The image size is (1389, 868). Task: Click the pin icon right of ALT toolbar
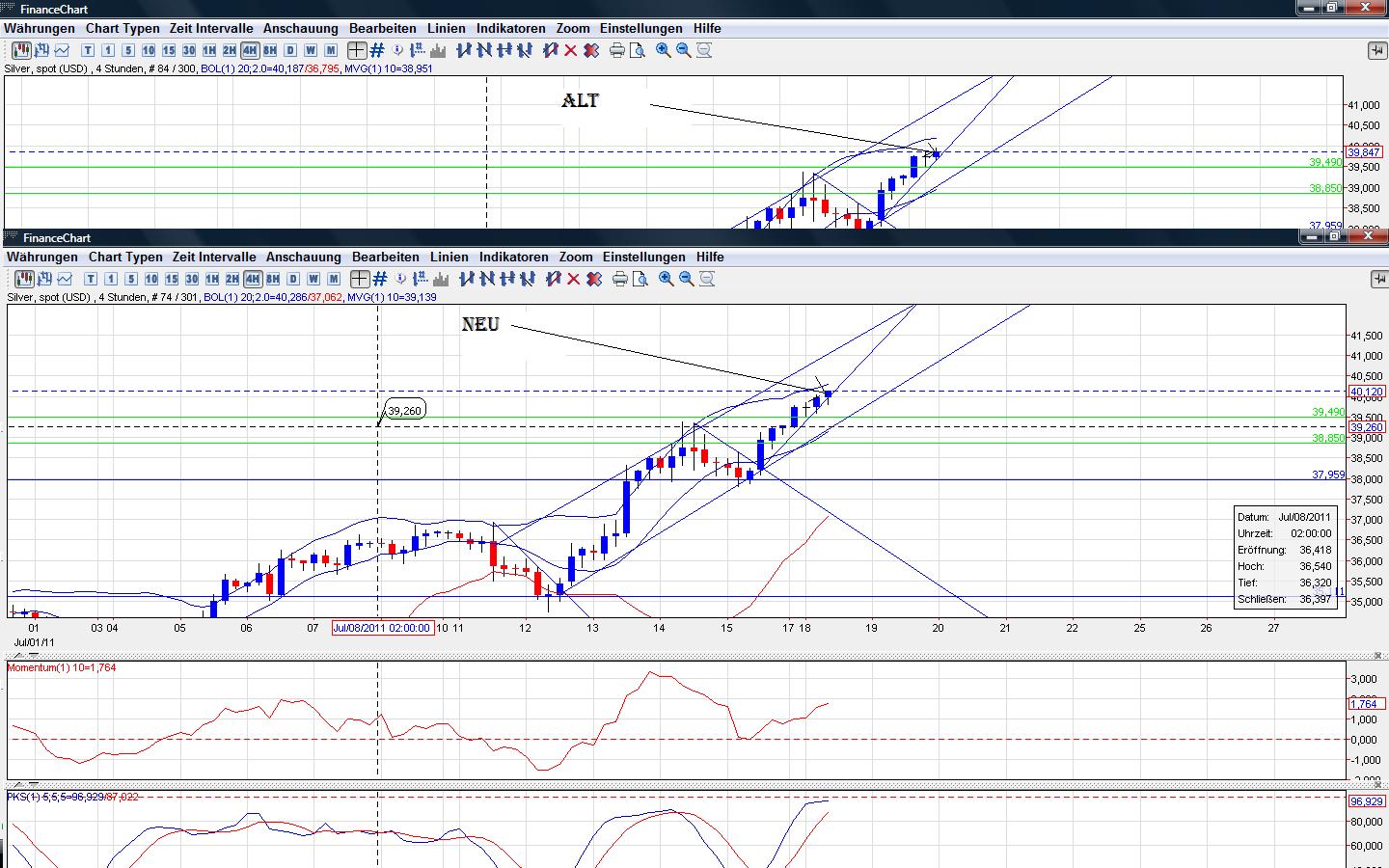1376,50
